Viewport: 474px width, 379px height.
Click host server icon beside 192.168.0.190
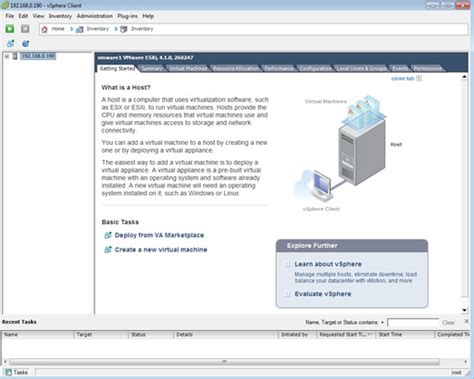(15, 56)
